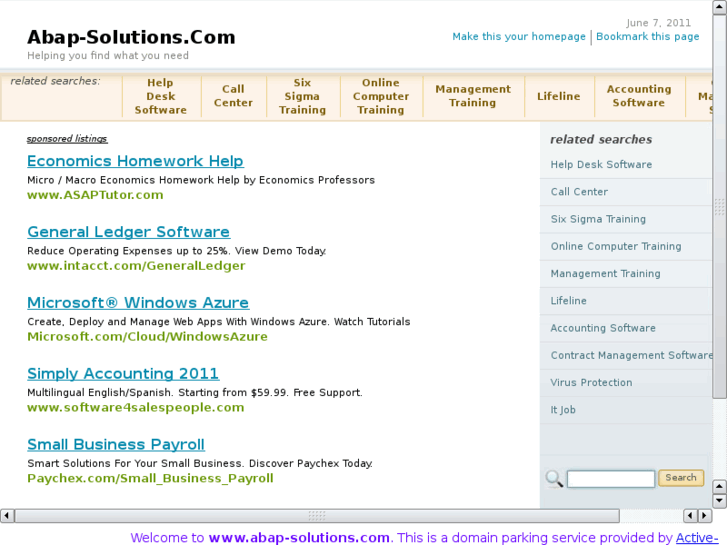Click www.ASAPTutor.com URL
The height and width of the screenshot is (545, 727).
(95, 195)
